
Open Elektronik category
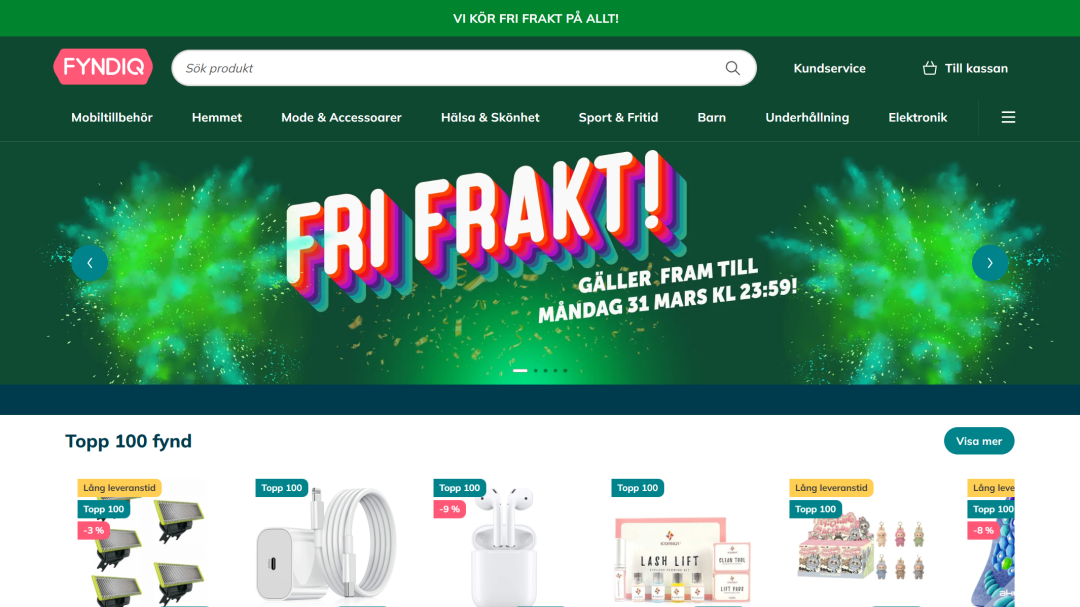917,117
